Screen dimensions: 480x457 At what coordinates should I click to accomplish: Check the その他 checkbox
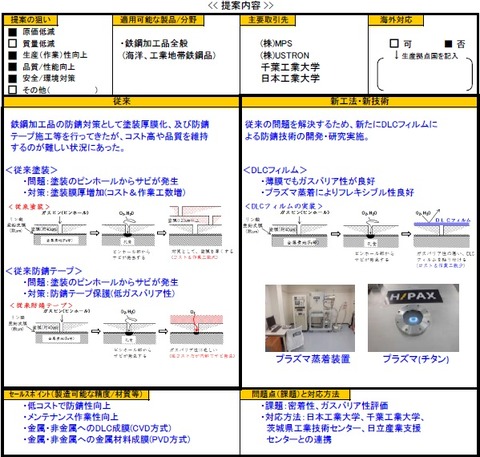point(12,90)
